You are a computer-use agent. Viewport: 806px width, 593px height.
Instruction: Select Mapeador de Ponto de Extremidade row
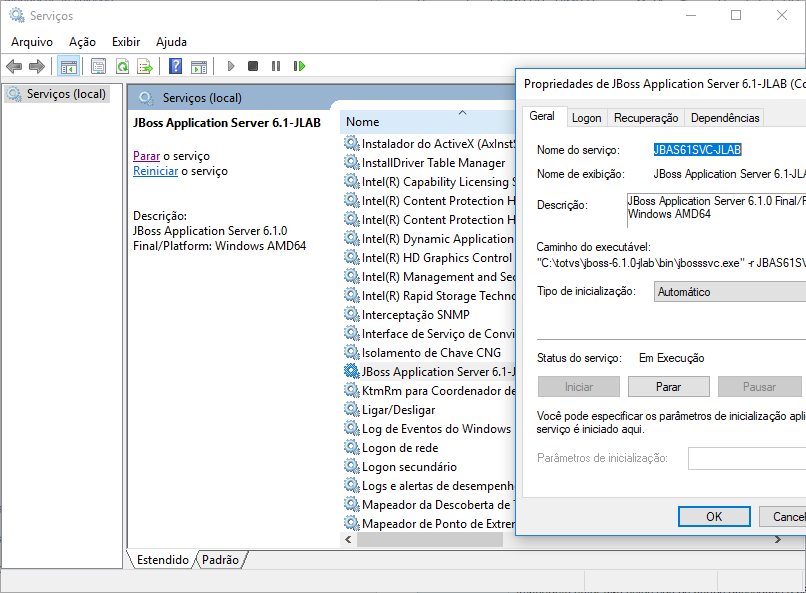pyautogui.click(x=429, y=524)
